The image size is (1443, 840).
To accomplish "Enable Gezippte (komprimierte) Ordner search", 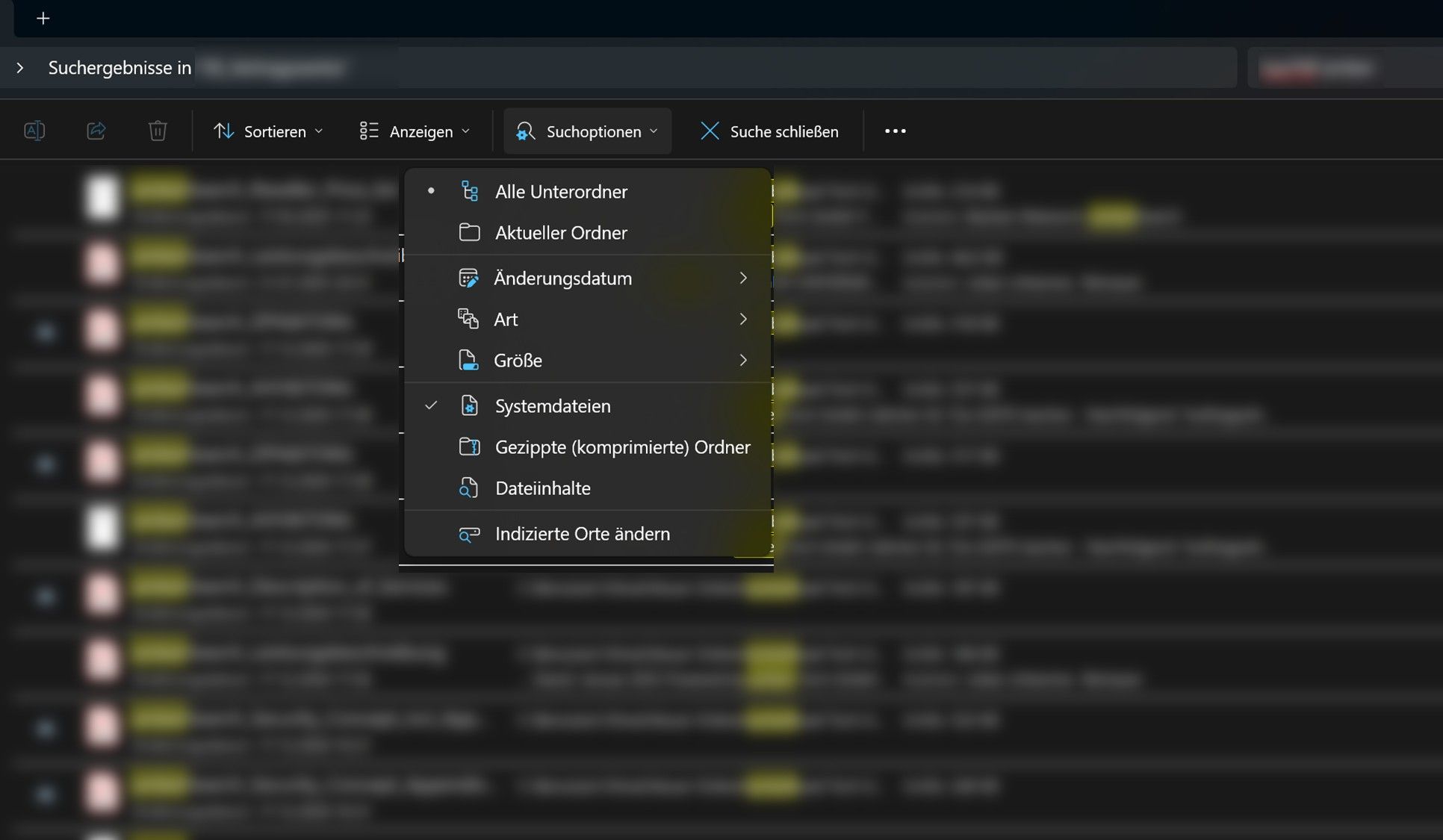I will tap(622, 447).
